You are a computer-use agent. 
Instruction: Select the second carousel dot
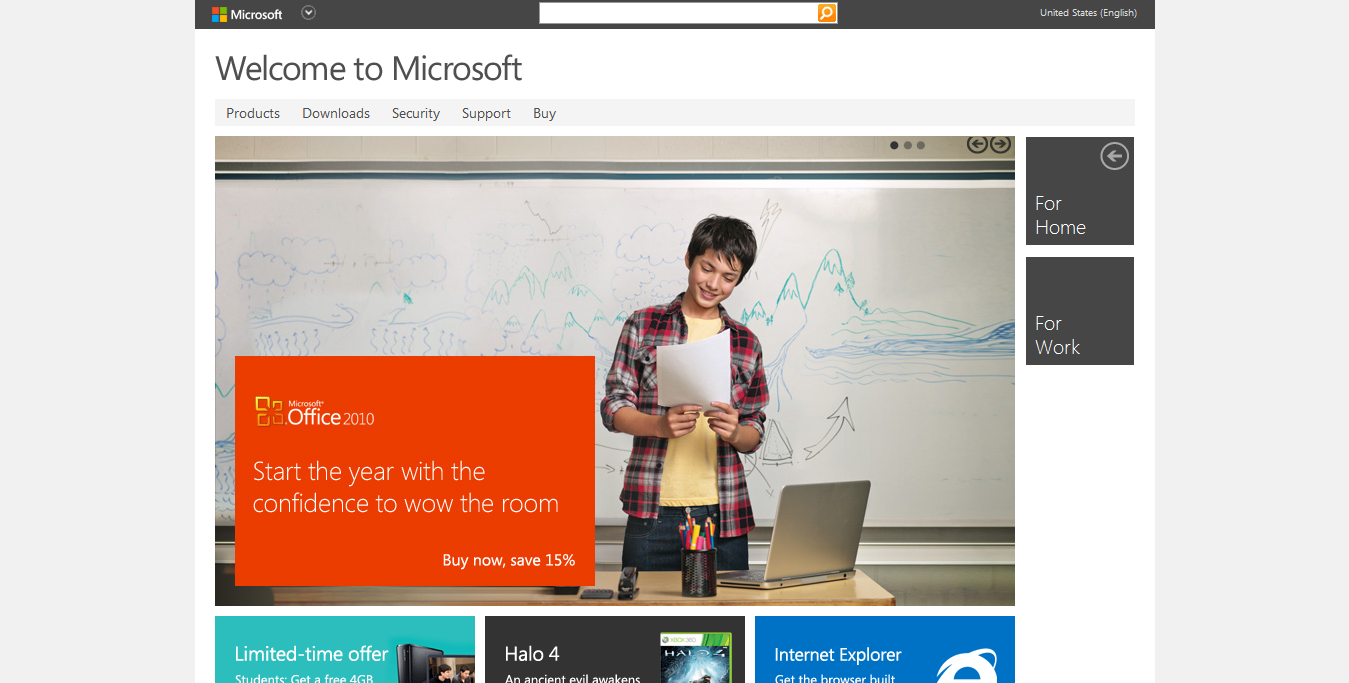click(x=906, y=144)
